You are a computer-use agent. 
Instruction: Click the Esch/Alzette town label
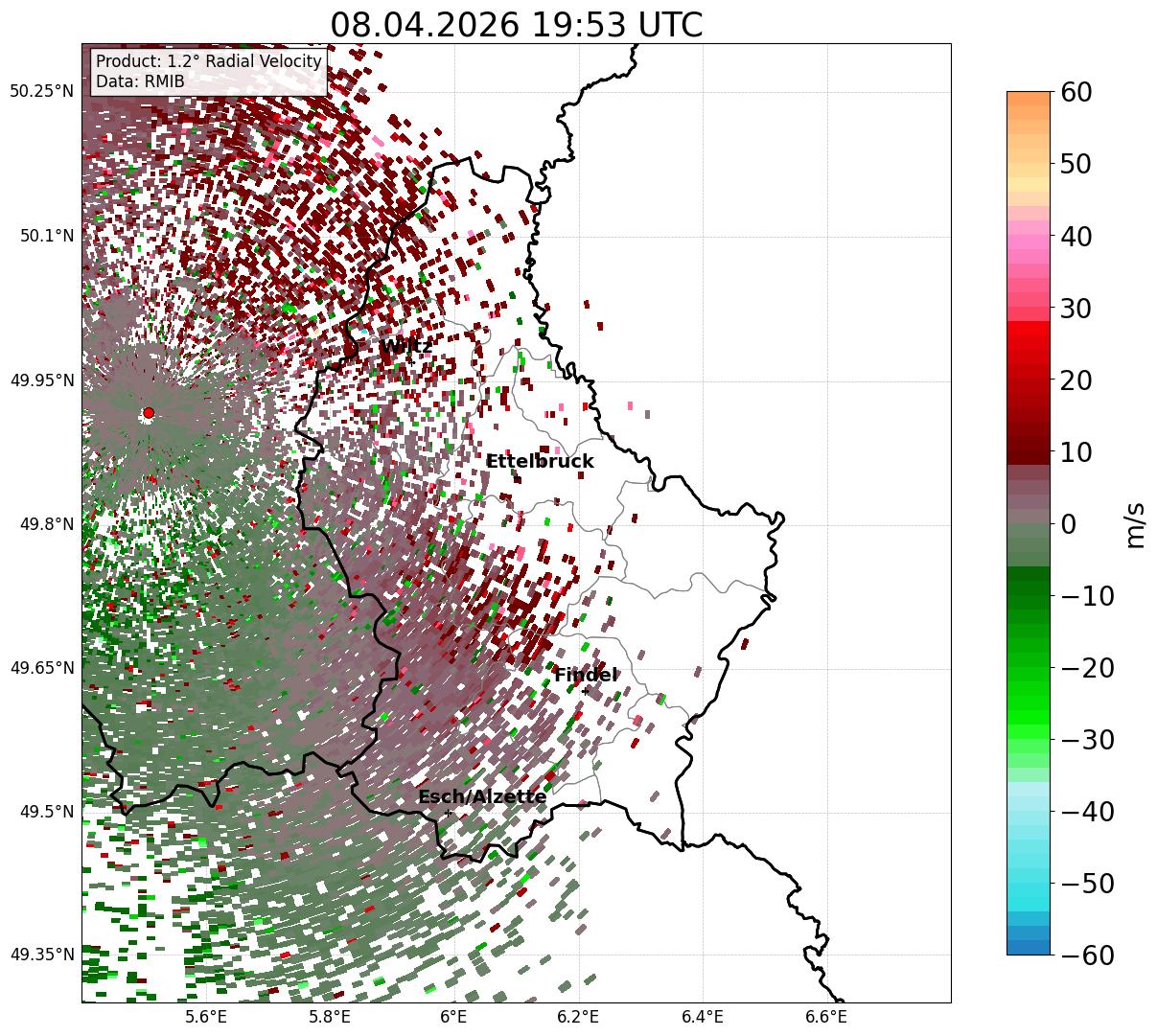point(482,797)
